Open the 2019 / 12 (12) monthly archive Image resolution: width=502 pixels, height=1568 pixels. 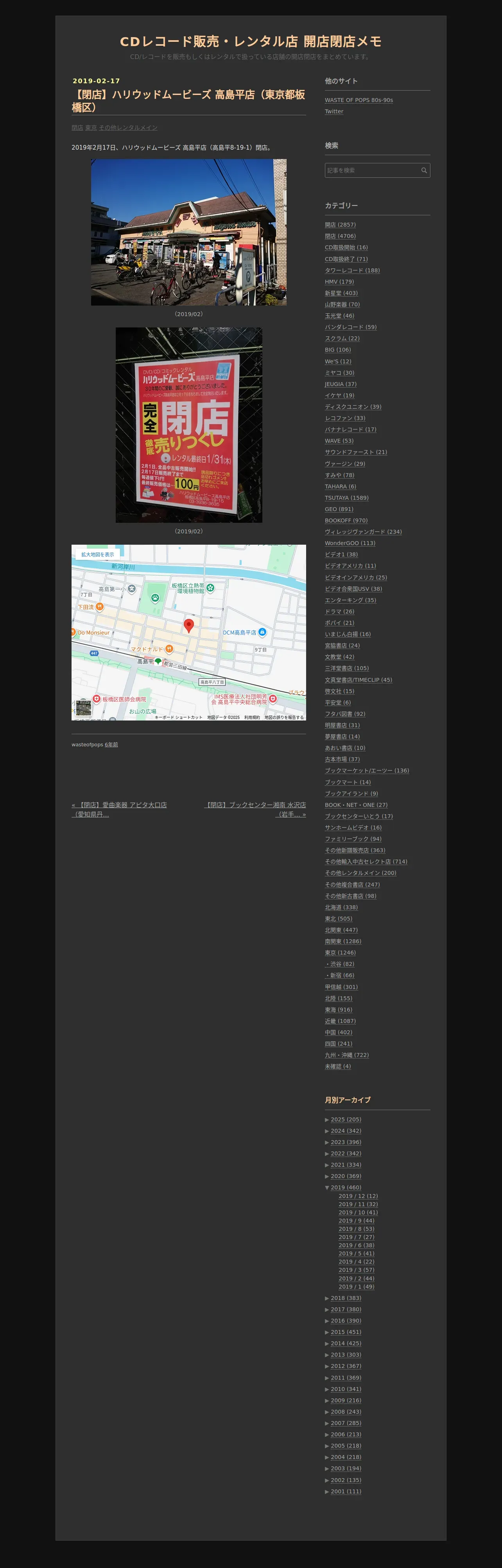click(358, 1196)
